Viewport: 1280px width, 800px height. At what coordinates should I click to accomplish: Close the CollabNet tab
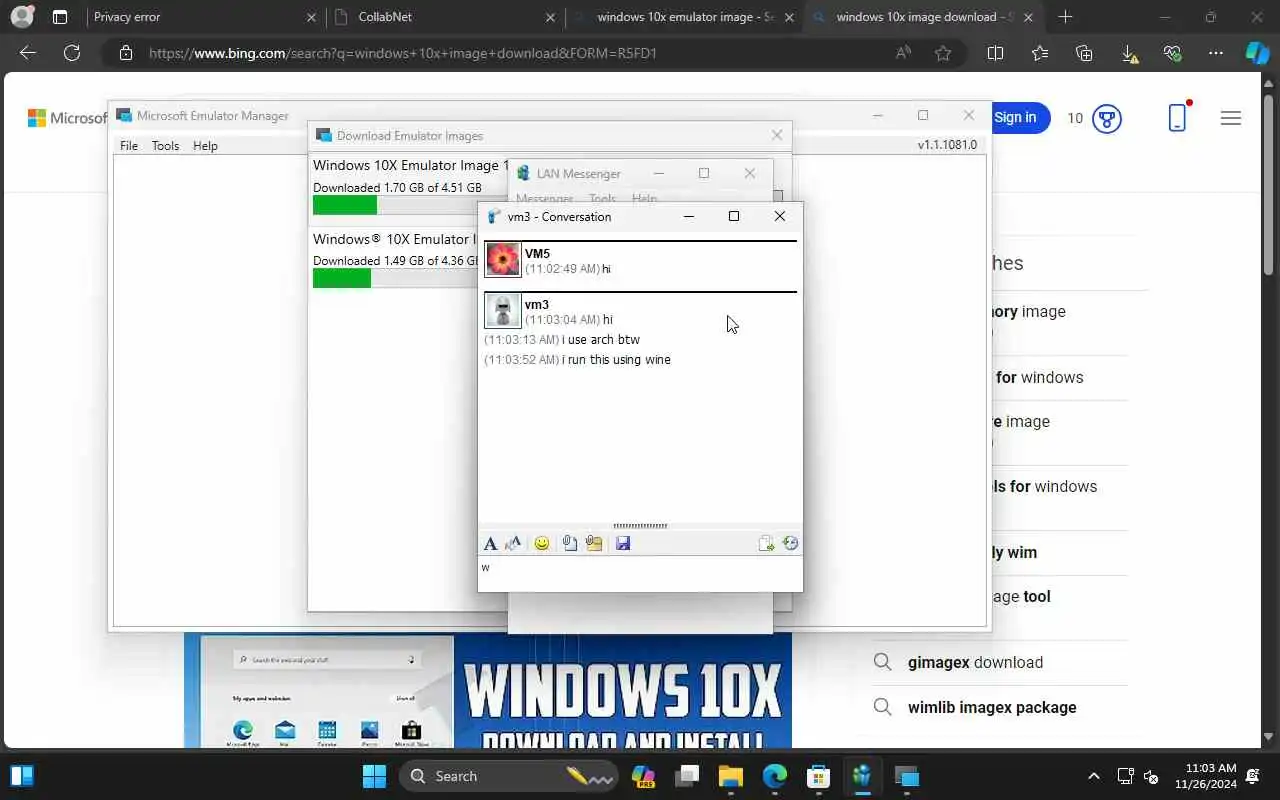(x=551, y=17)
